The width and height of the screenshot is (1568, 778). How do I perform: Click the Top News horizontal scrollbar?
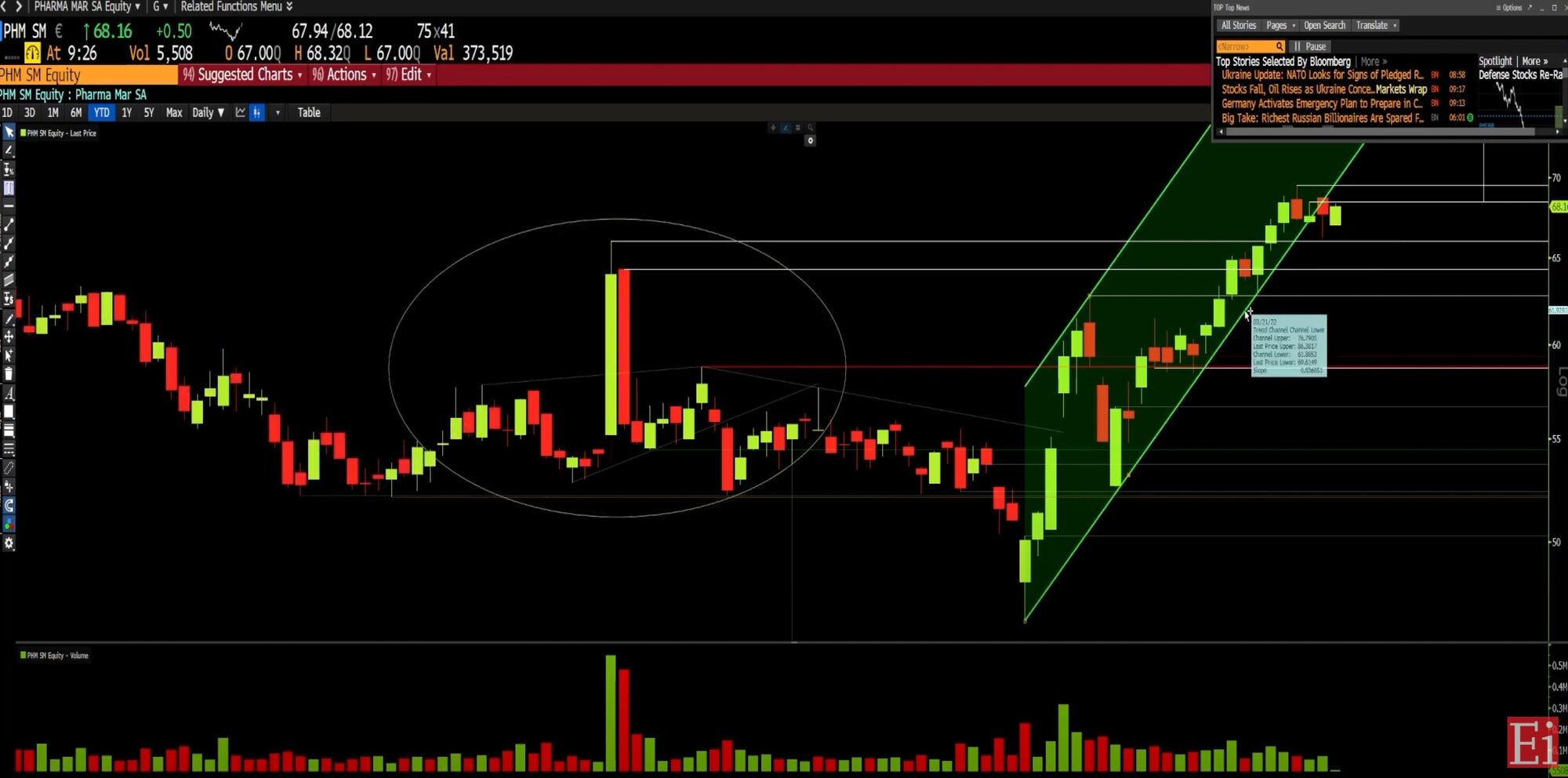[x=1380, y=132]
